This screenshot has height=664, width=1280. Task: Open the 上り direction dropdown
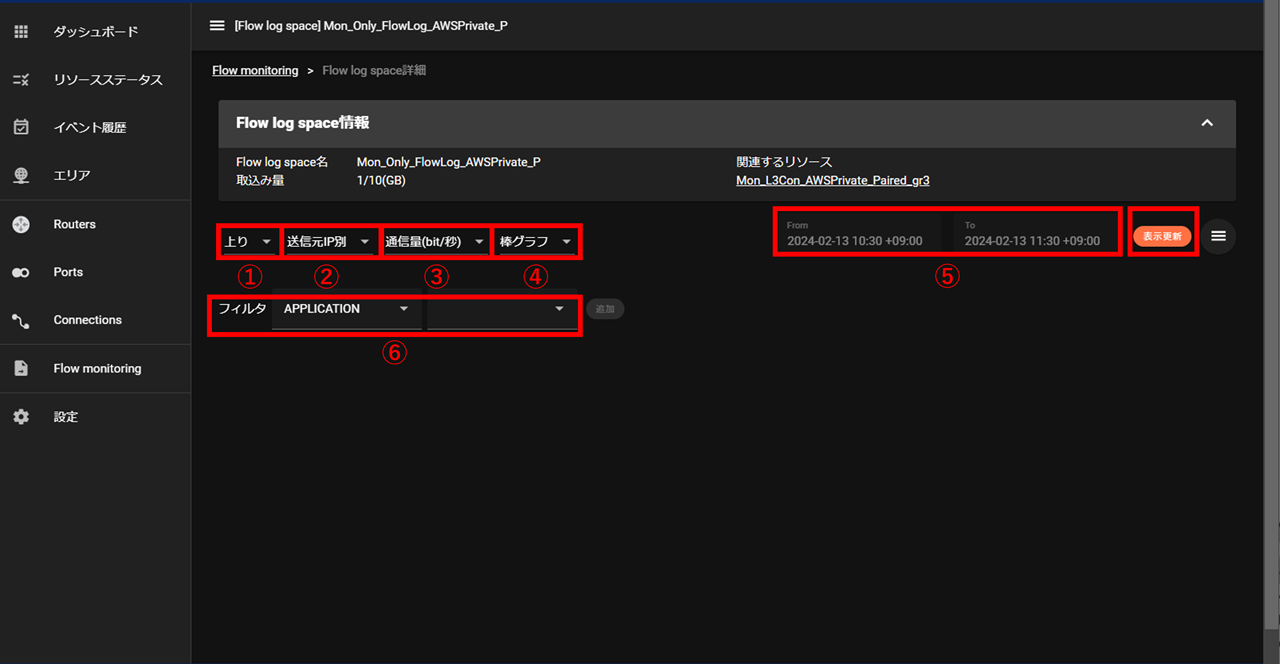(x=248, y=242)
